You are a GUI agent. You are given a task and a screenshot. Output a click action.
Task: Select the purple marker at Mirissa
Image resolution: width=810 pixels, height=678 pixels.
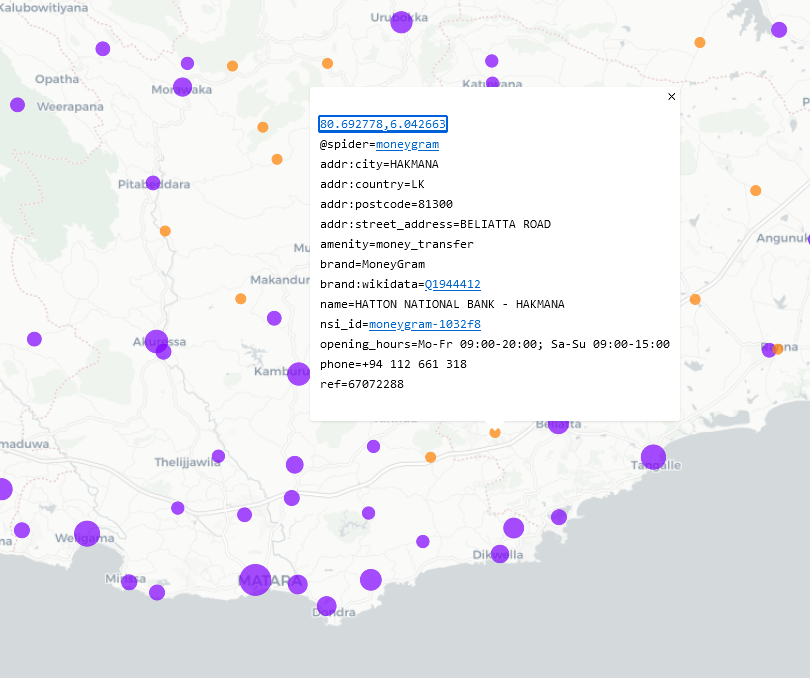(129, 582)
